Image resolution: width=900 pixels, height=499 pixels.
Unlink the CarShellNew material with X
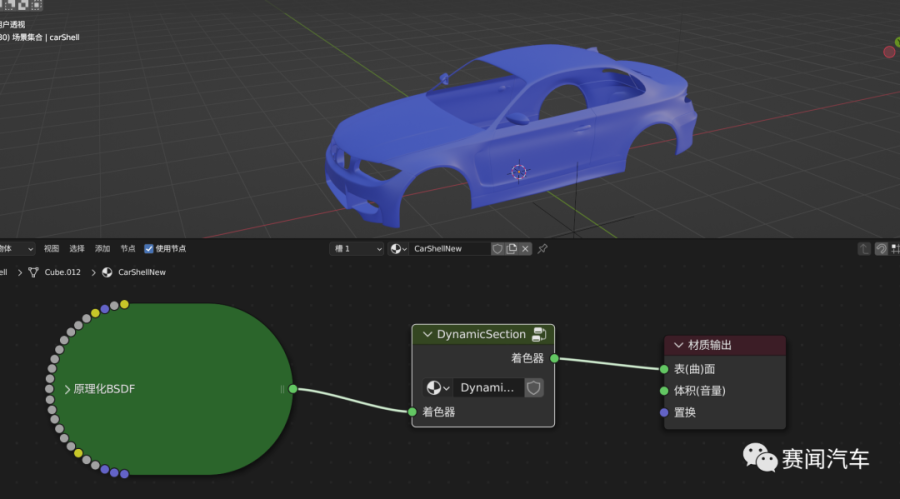pyautogui.click(x=526, y=249)
